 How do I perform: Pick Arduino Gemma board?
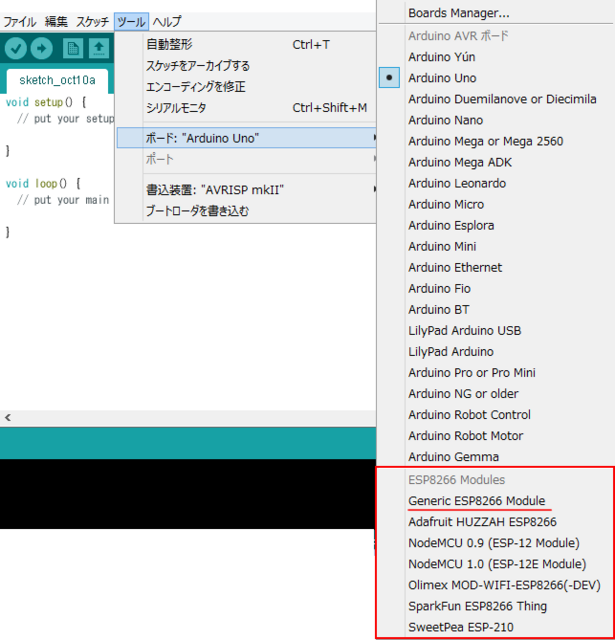pyautogui.click(x=496, y=457)
